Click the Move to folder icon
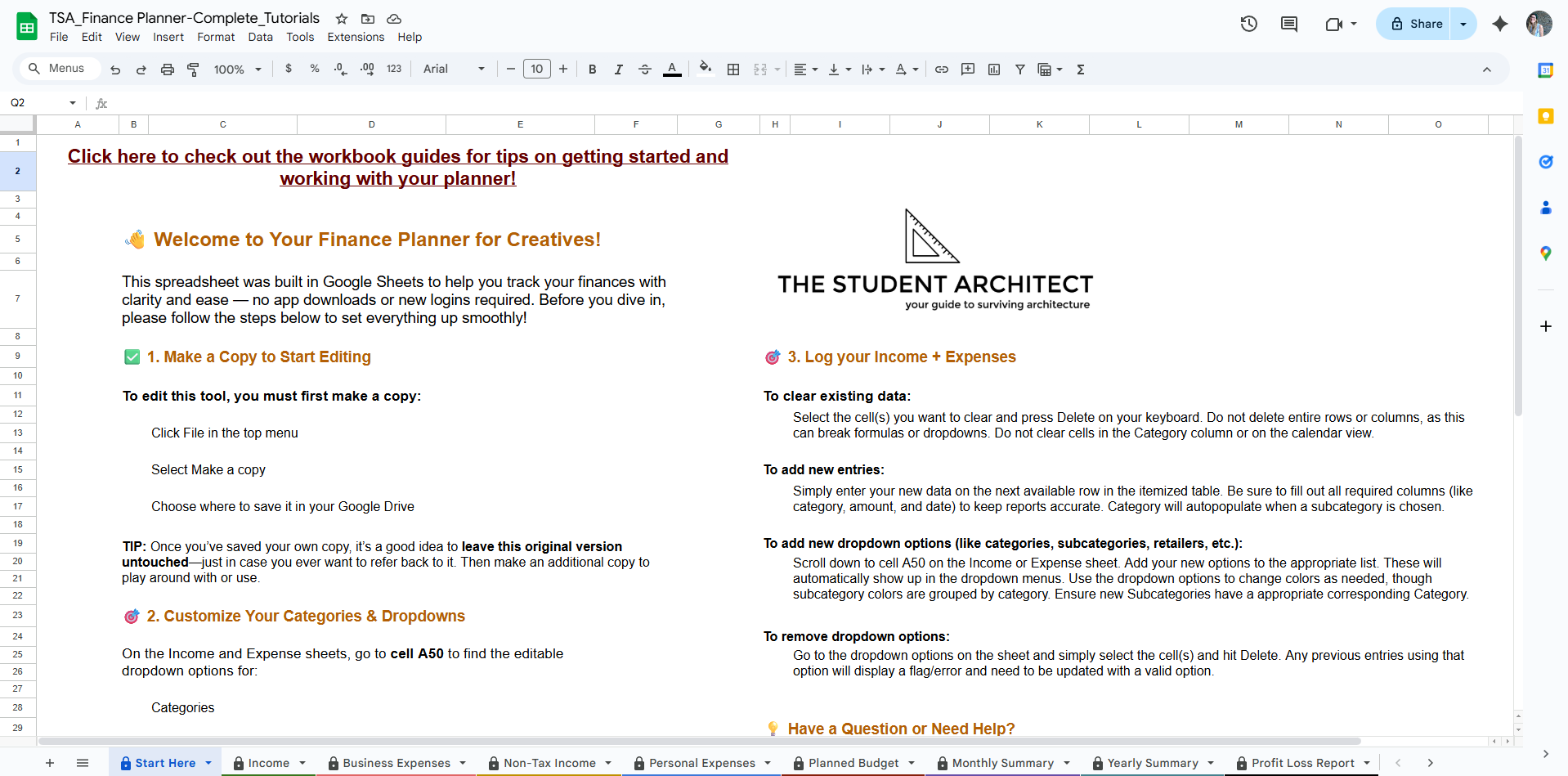Image resolution: width=1568 pixels, height=776 pixels. 368,18
